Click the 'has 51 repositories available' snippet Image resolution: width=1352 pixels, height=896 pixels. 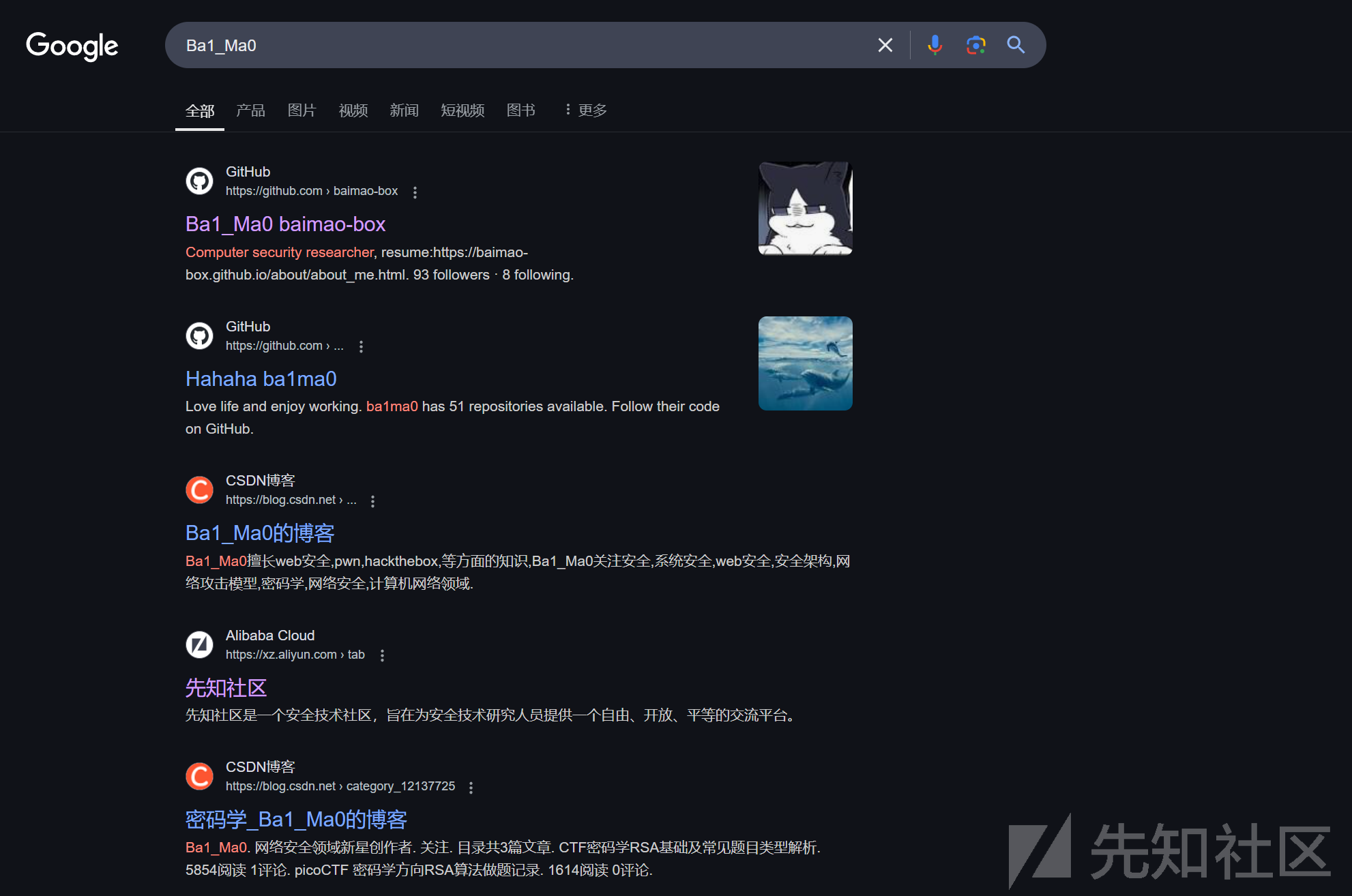click(513, 406)
